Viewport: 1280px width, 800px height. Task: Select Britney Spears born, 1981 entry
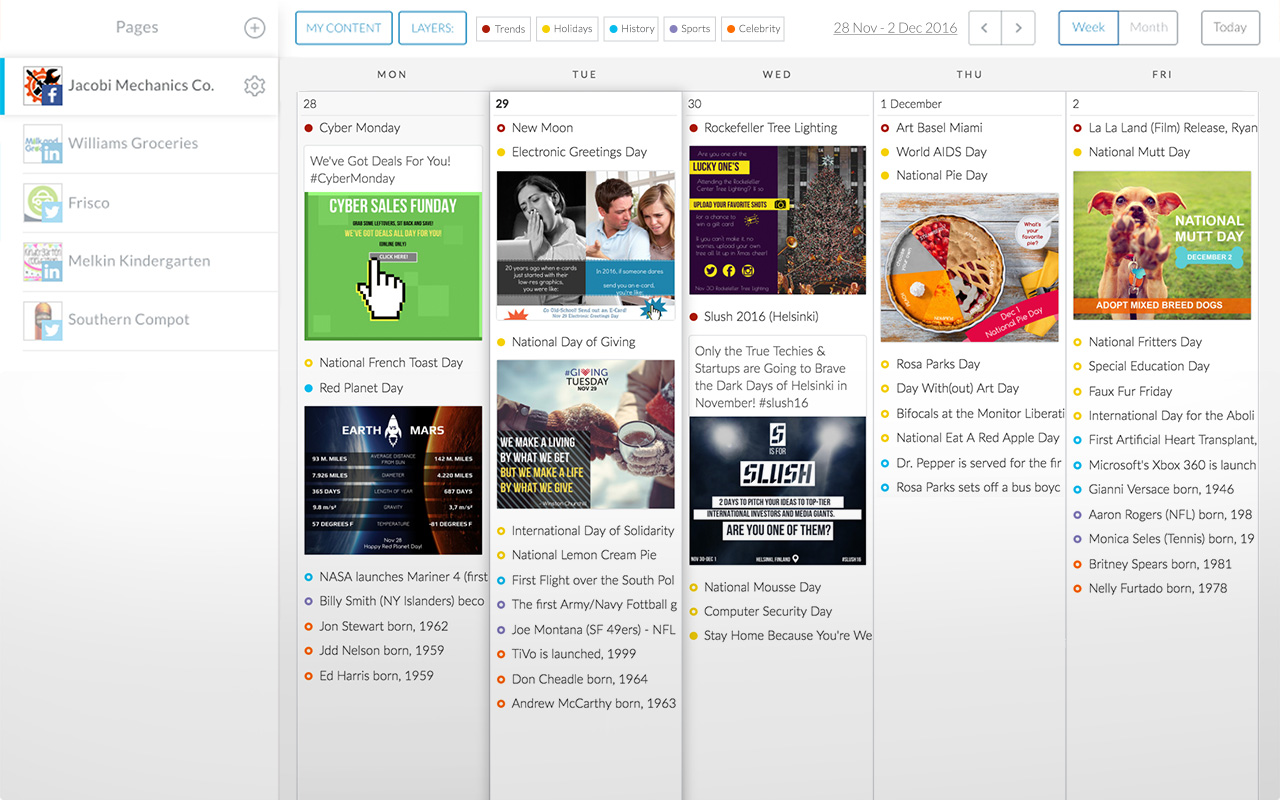pos(1160,564)
